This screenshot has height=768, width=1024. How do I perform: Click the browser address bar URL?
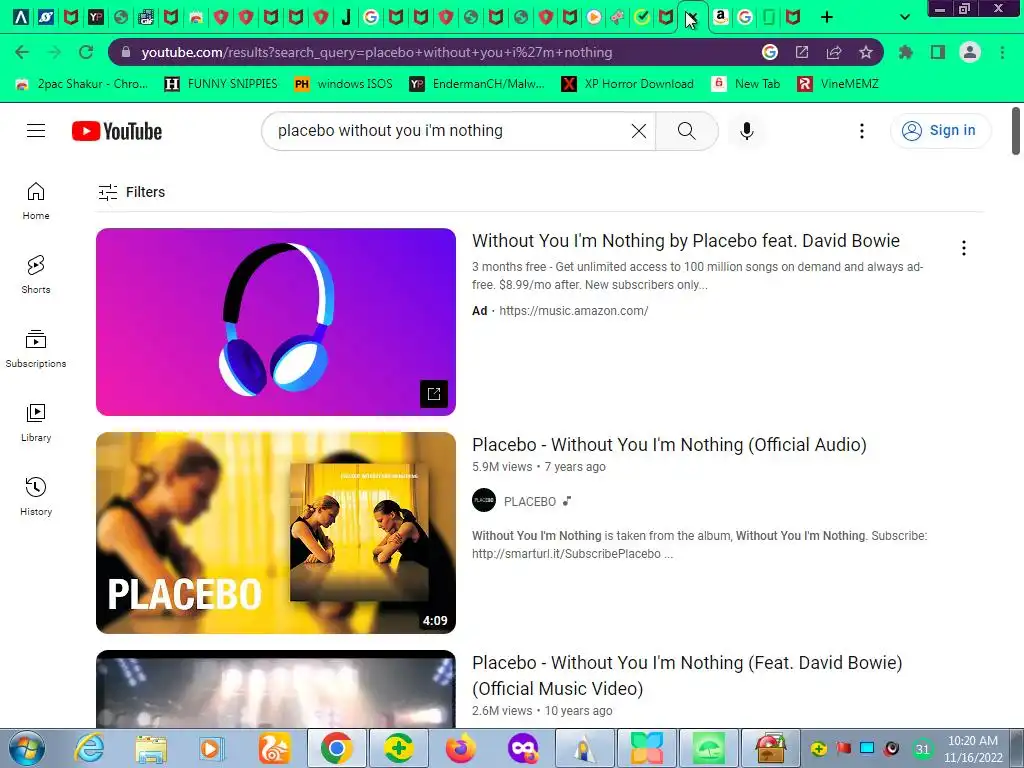click(377, 52)
